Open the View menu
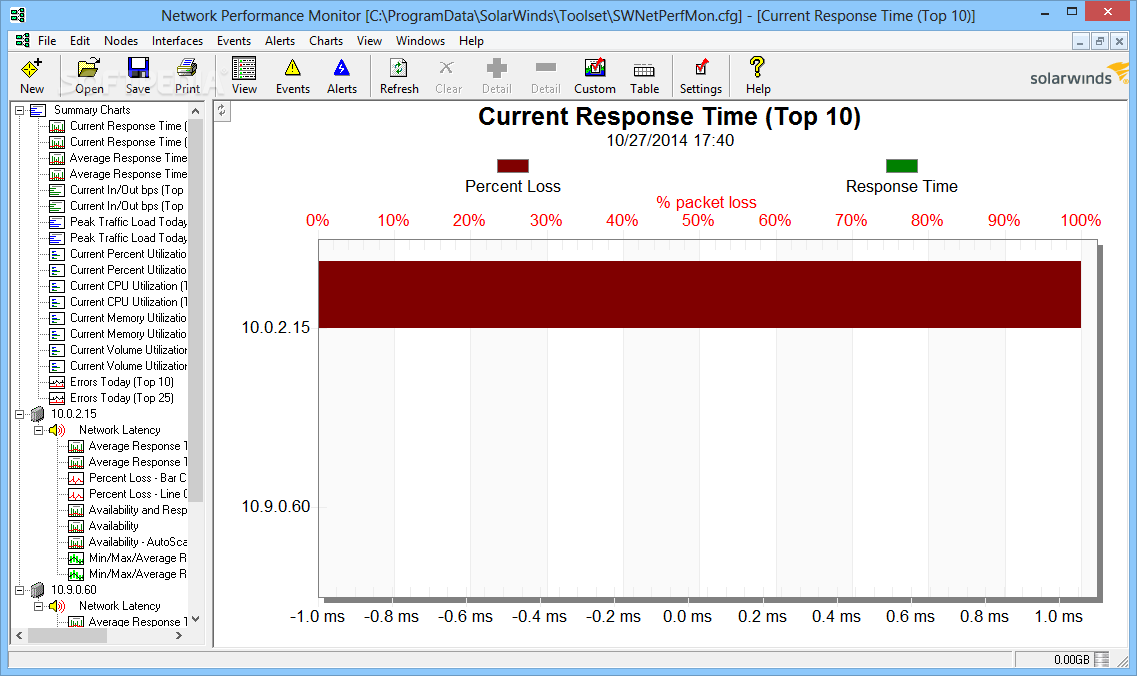Screen dimensions: 1137x676 pyautogui.click(x=369, y=41)
